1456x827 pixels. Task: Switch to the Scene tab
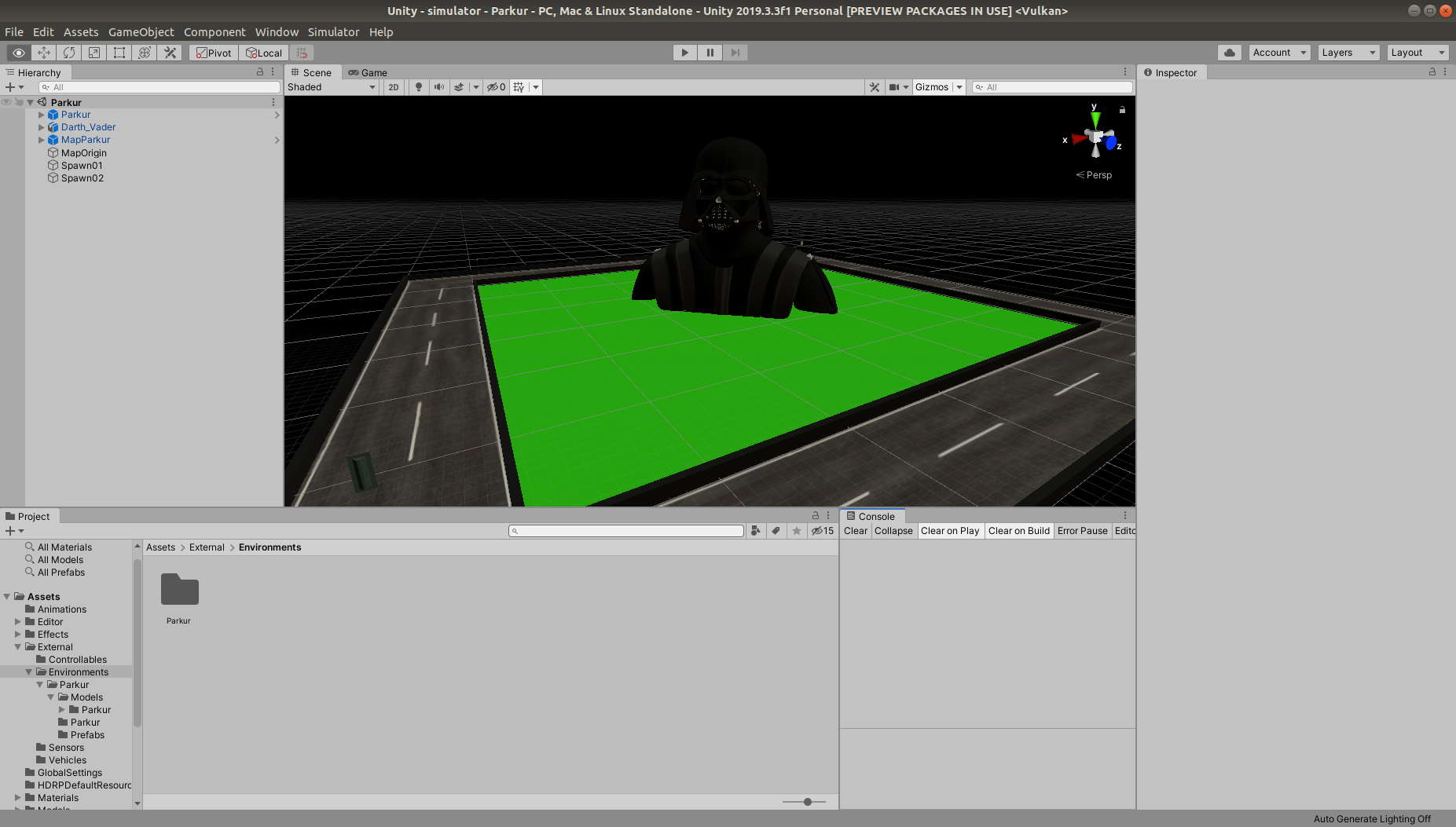[x=312, y=72]
